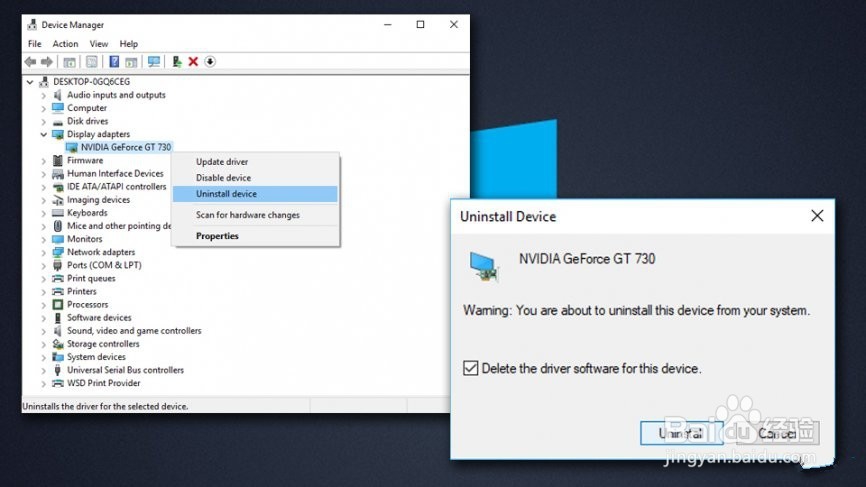
Task: Click the blue Help question-mark toolbar icon
Action: pyautogui.click(x=114, y=62)
